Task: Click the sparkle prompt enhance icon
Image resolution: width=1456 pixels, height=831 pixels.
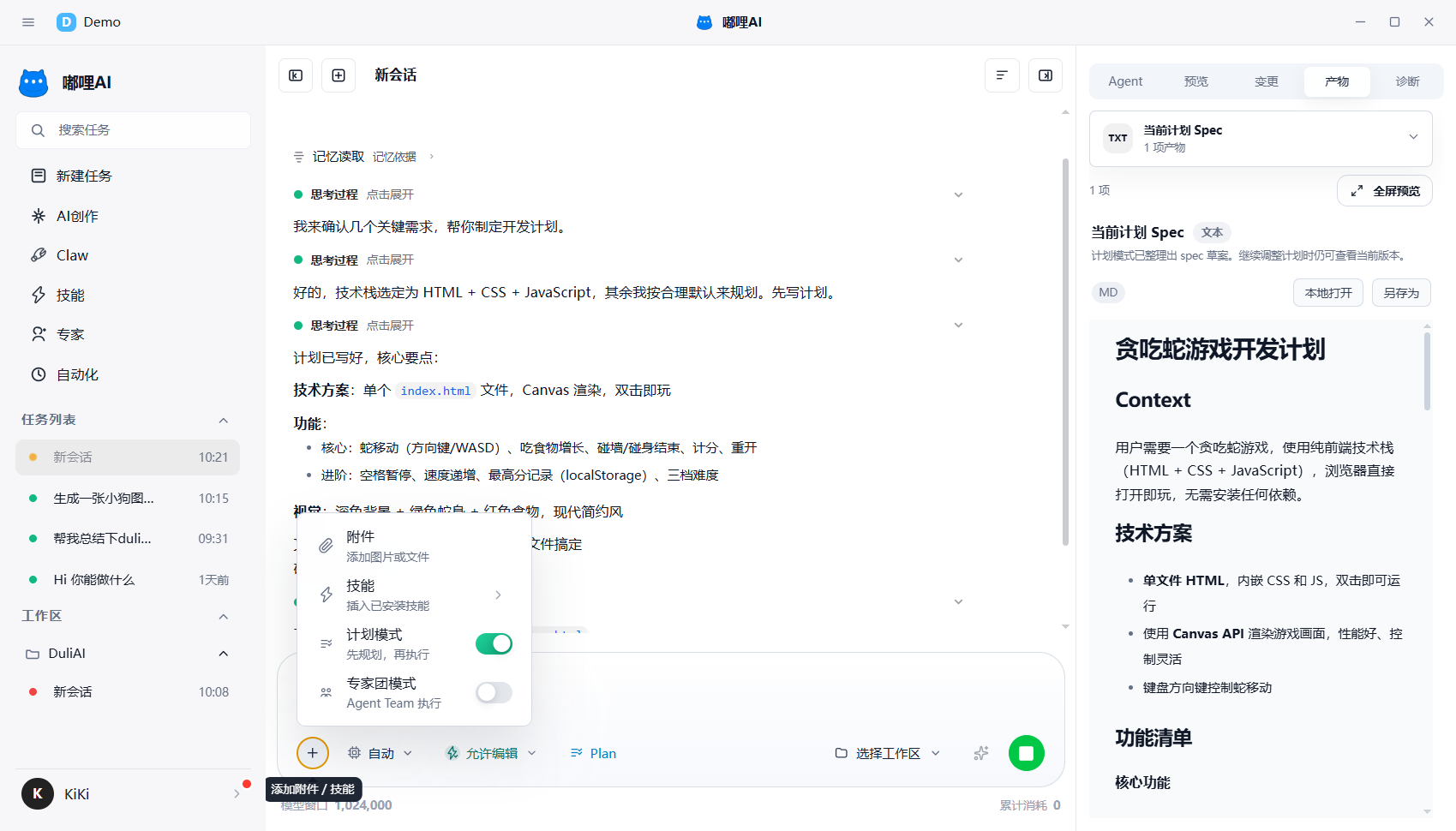Action: [x=981, y=753]
